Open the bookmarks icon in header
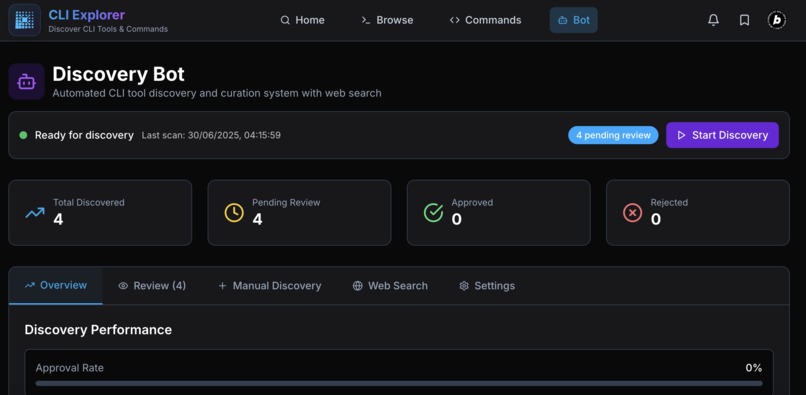Image resolution: width=806 pixels, height=395 pixels. [744, 20]
